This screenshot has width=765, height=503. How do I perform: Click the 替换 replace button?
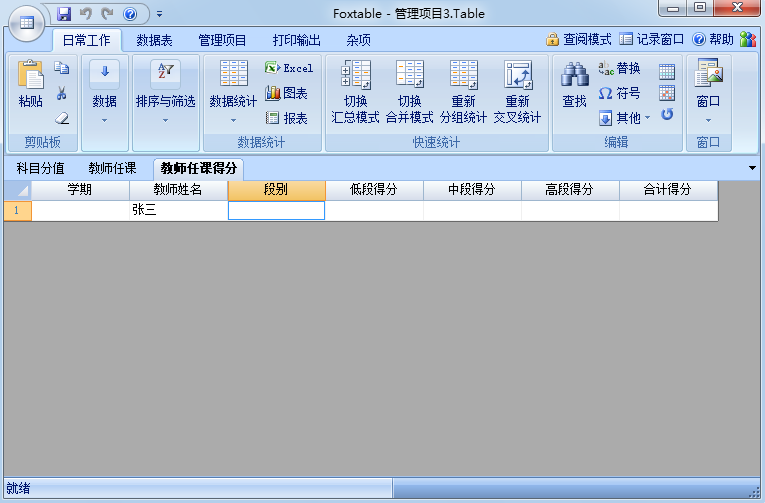[x=619, y=68]
